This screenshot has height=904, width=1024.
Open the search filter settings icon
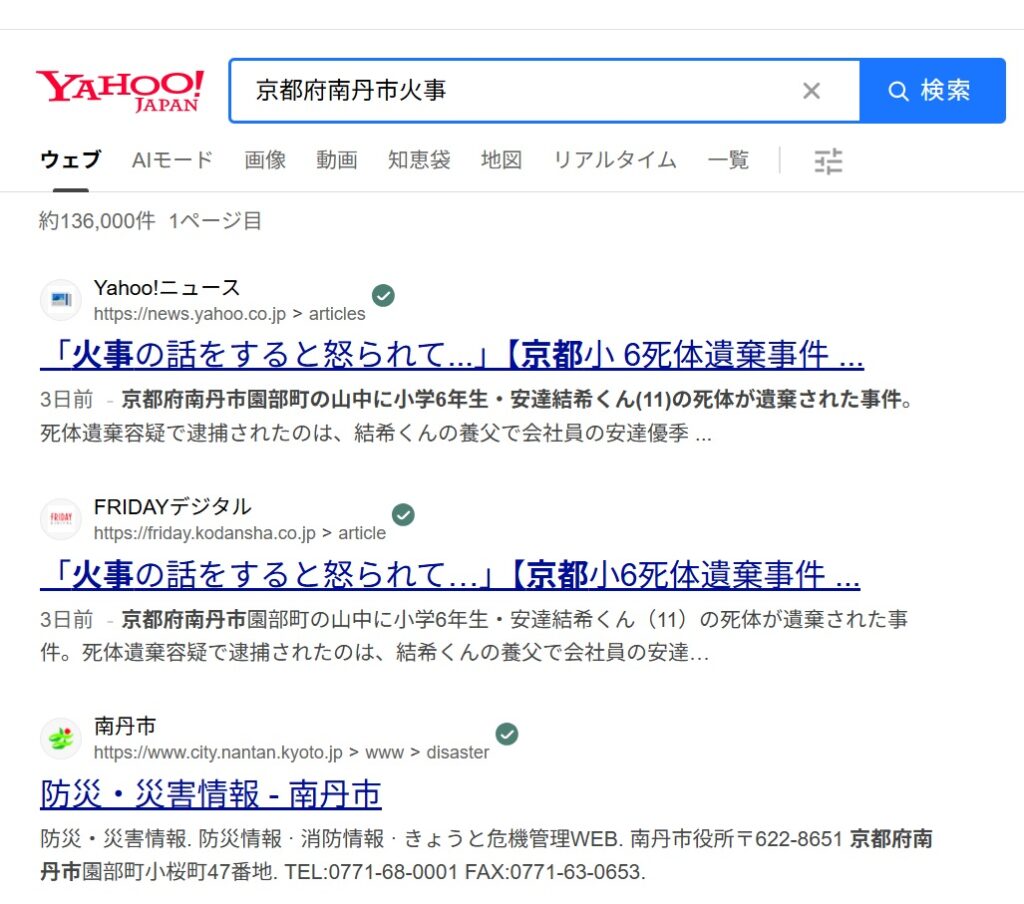pos(828,161)
